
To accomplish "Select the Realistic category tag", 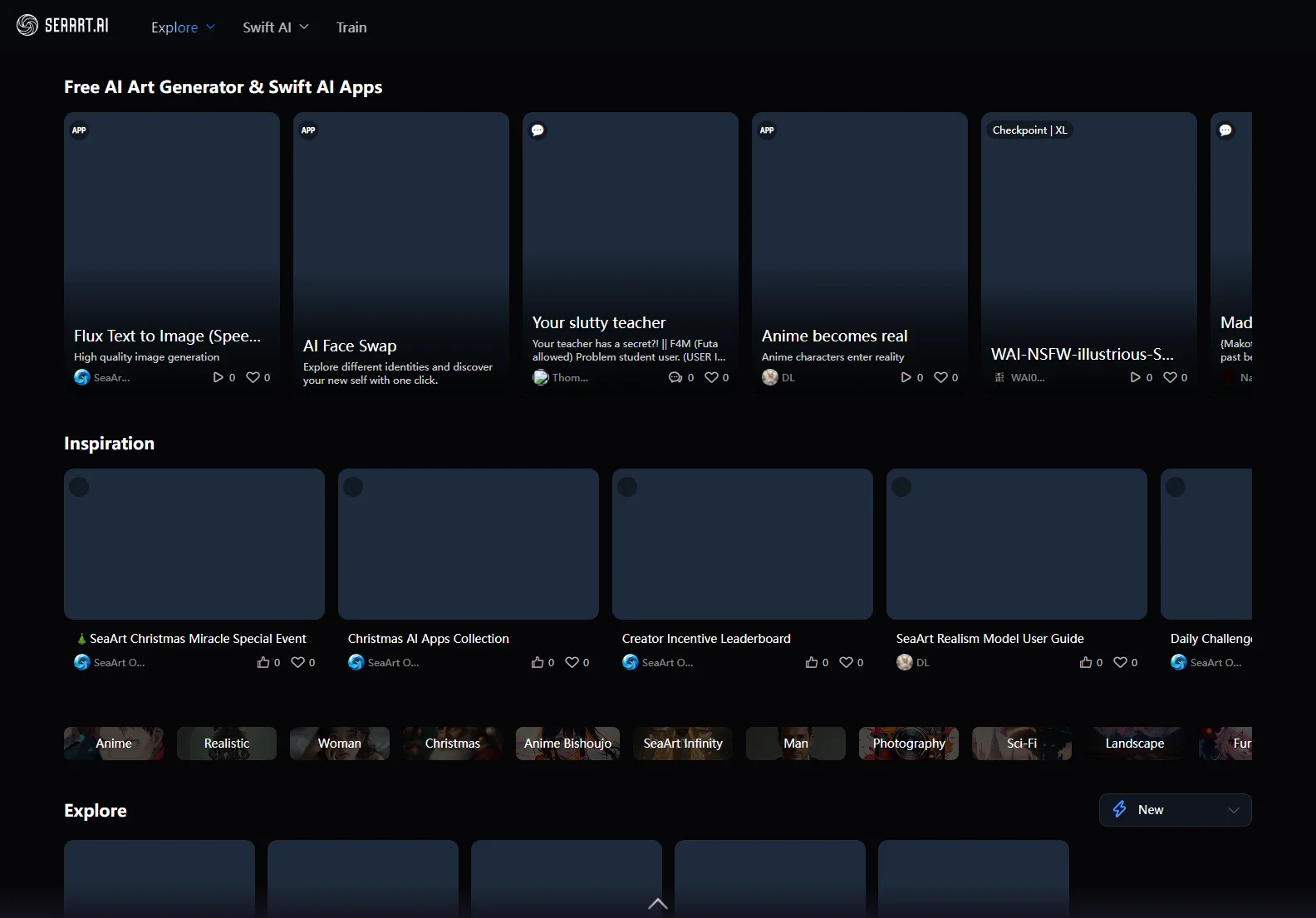I will pos(227,744).
